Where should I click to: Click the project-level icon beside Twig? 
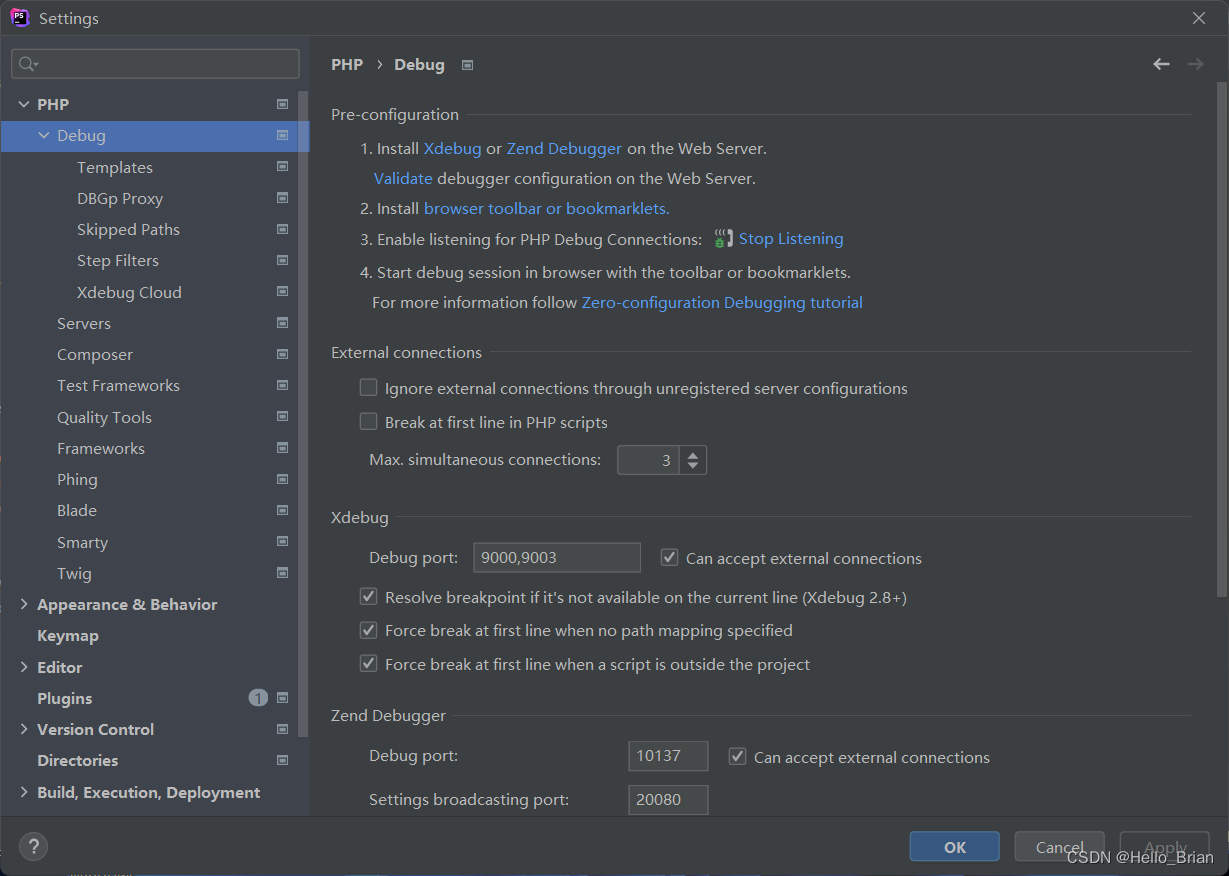click(283, 573)
